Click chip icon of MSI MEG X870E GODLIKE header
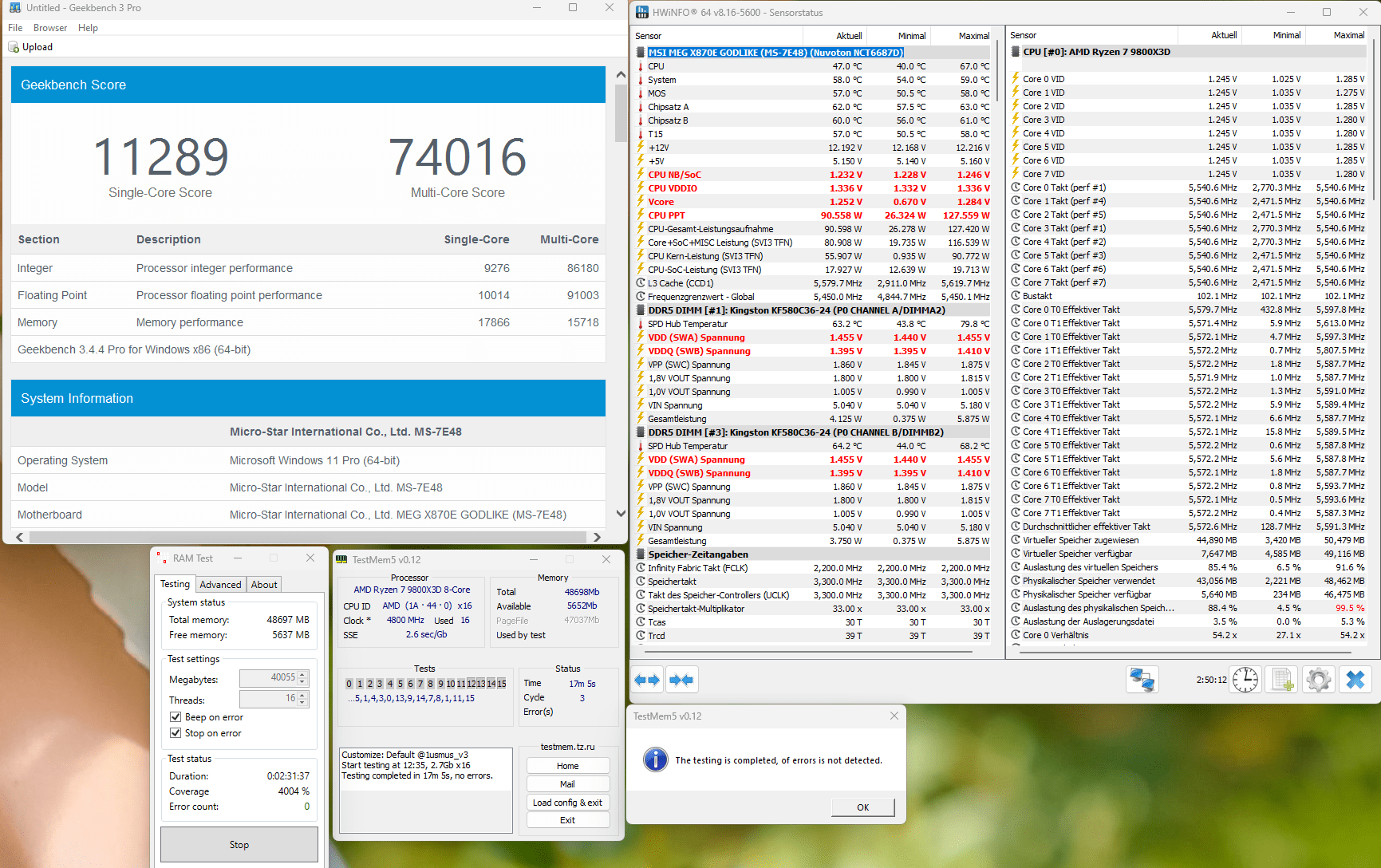Image resolution: width=1381 pixels, height=868 pixels. [641, 53]
